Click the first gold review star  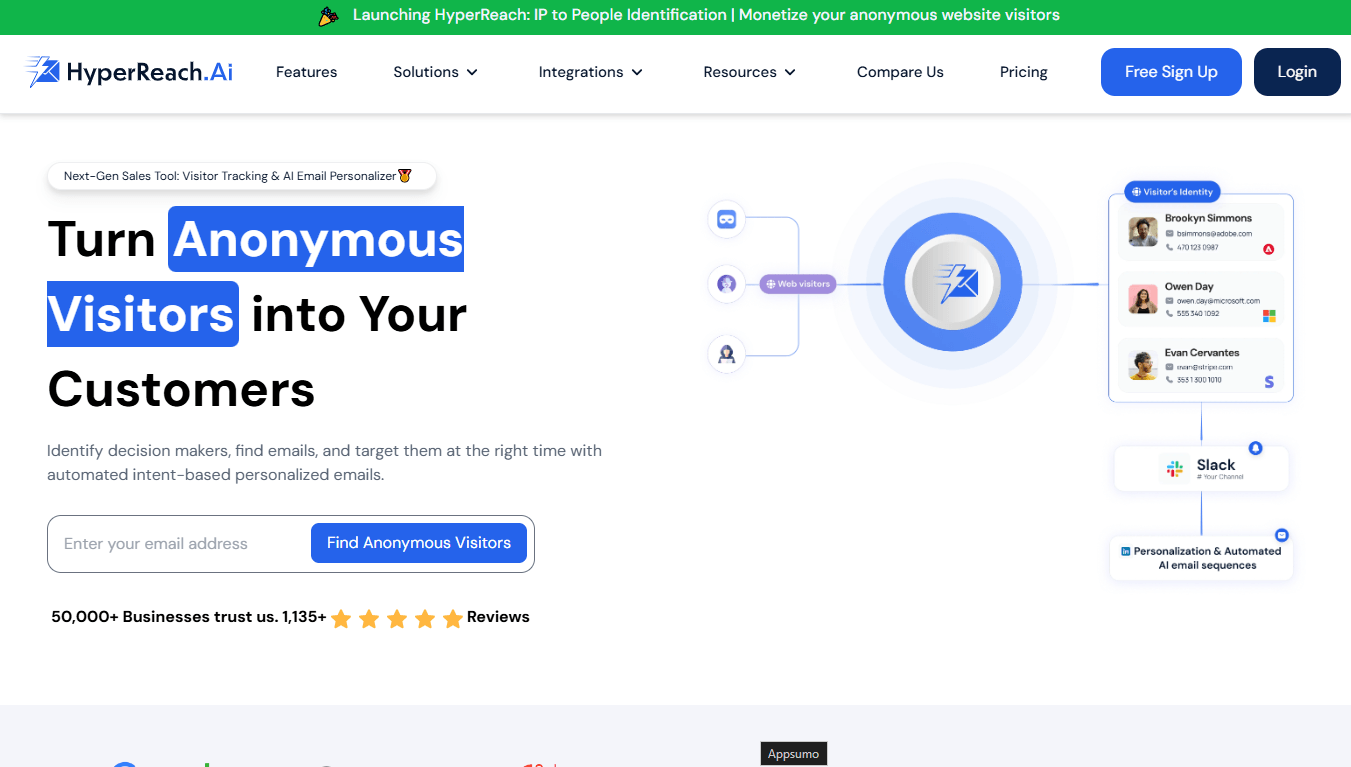[x=341, y=618]
